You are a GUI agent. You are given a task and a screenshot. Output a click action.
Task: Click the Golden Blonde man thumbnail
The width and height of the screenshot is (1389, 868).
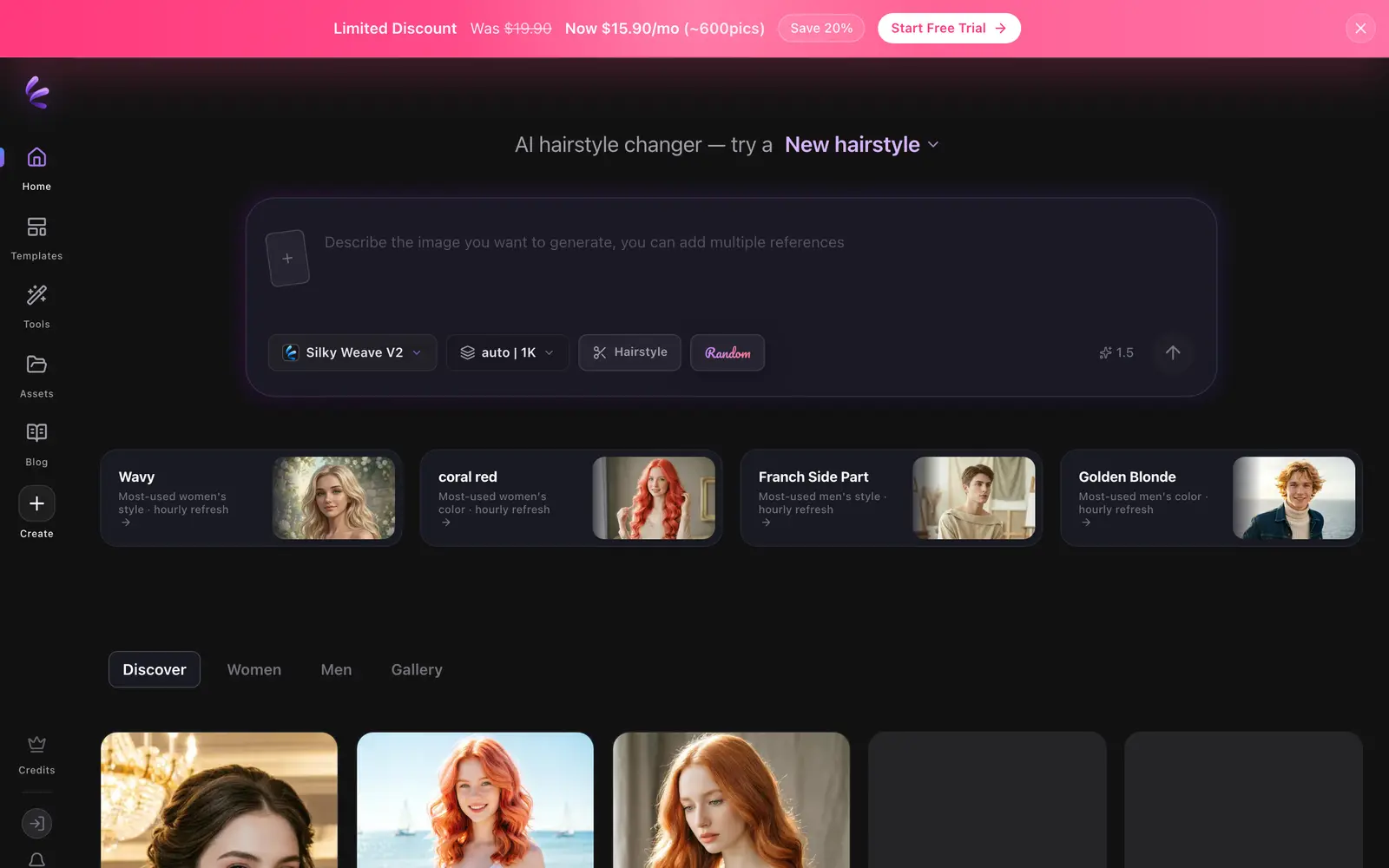click(1294, 498)
